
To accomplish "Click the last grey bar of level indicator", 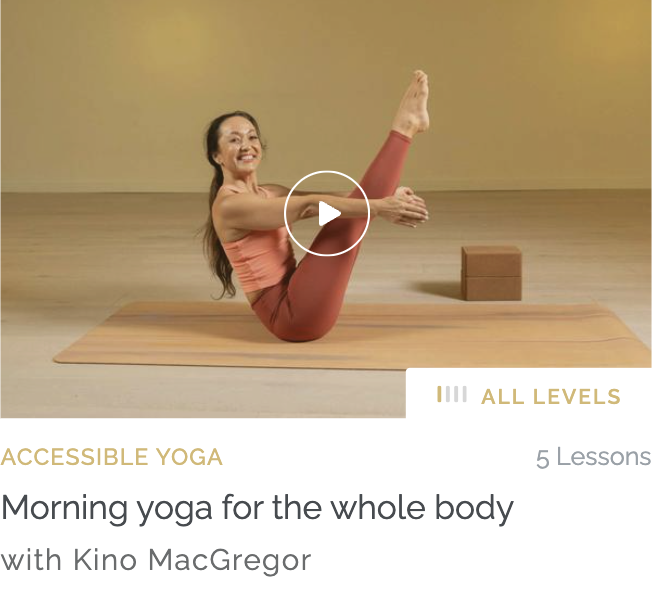I will click(x=465, y=395).
